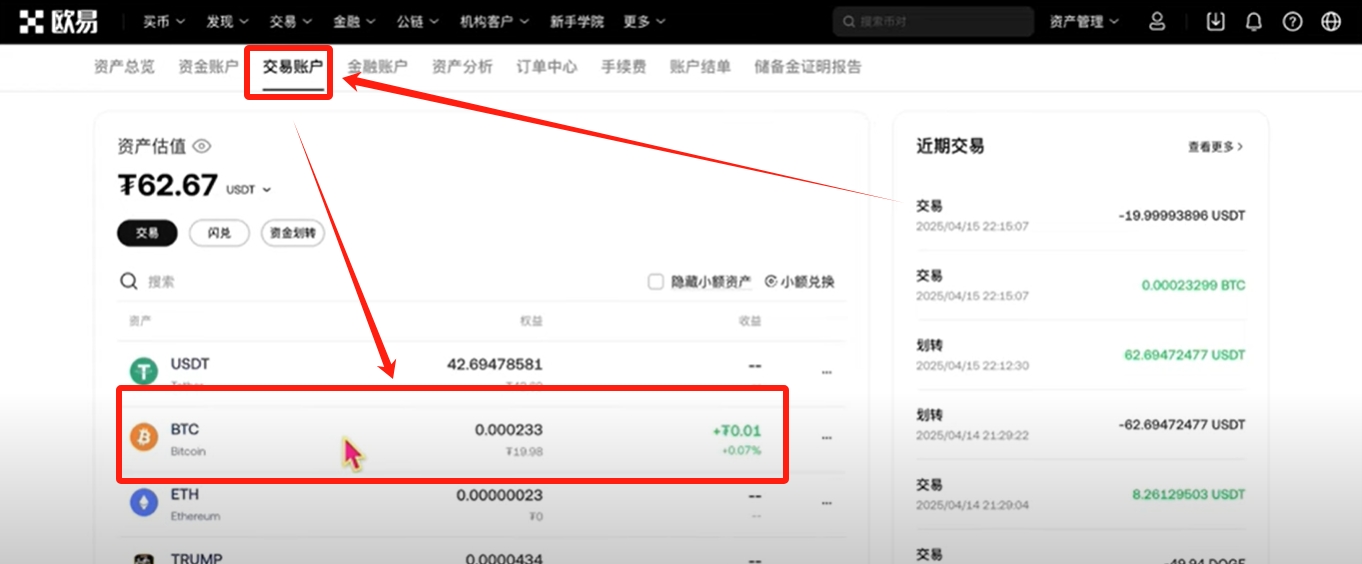Viewport: 1362px width, 564px height.
Task: Click total valuation ₮62.67
Action: [x=168, y=186]
